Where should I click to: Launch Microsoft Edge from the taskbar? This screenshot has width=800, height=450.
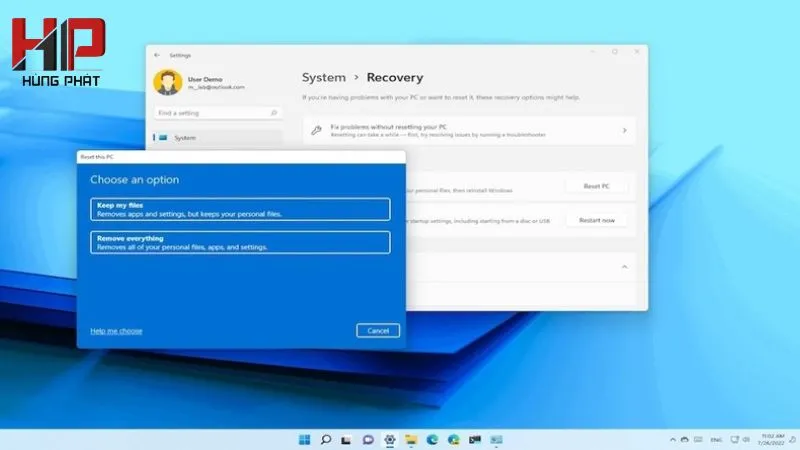433,440
